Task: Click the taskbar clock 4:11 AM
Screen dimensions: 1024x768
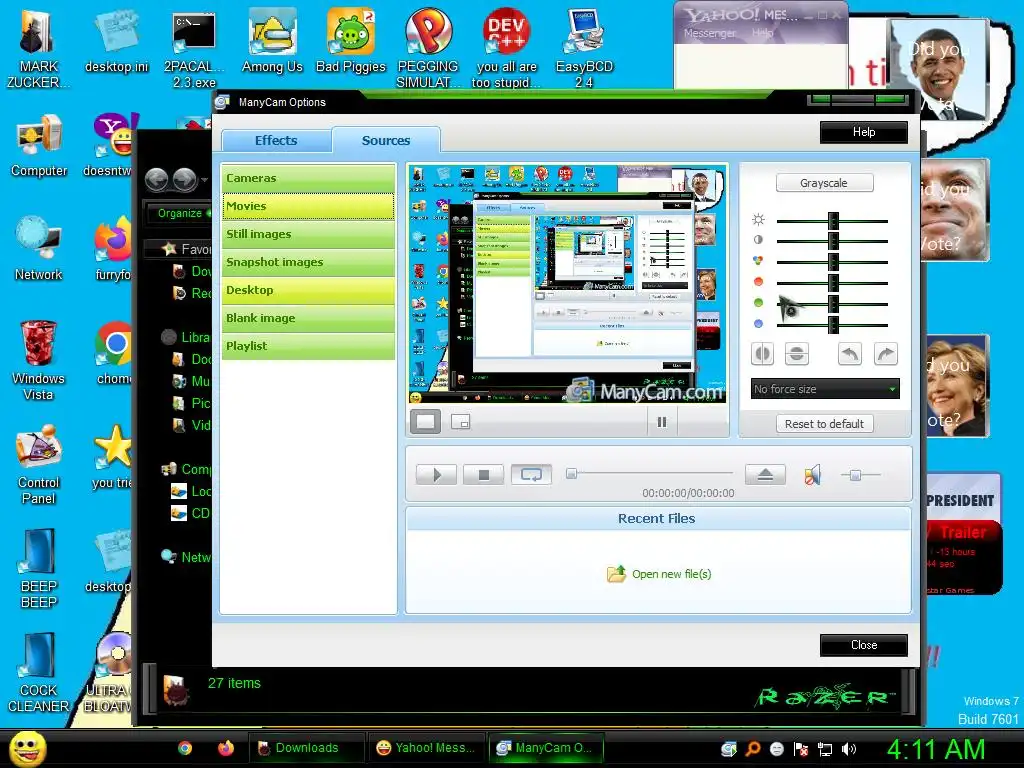Action: pyautogui.click(x=935, y=749)
